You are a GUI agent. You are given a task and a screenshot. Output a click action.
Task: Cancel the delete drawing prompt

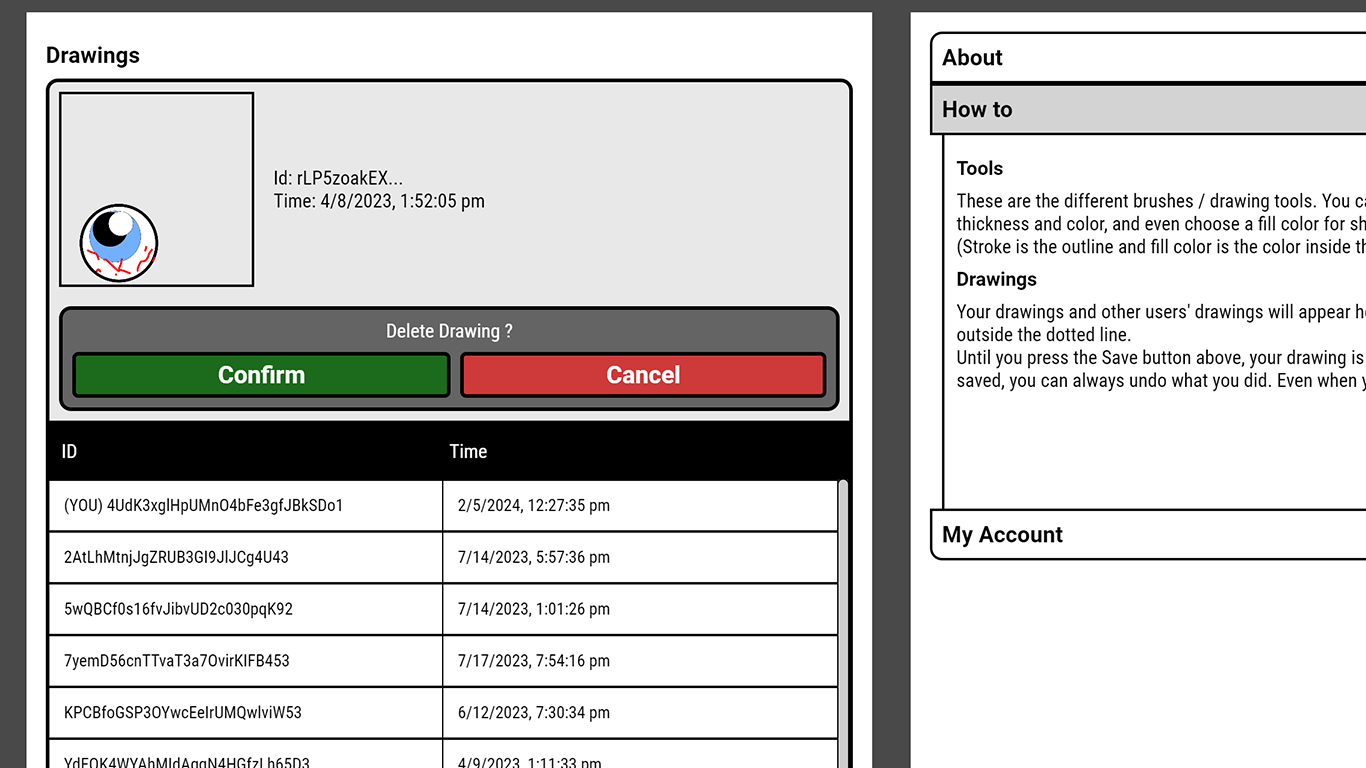pos(643,375)
